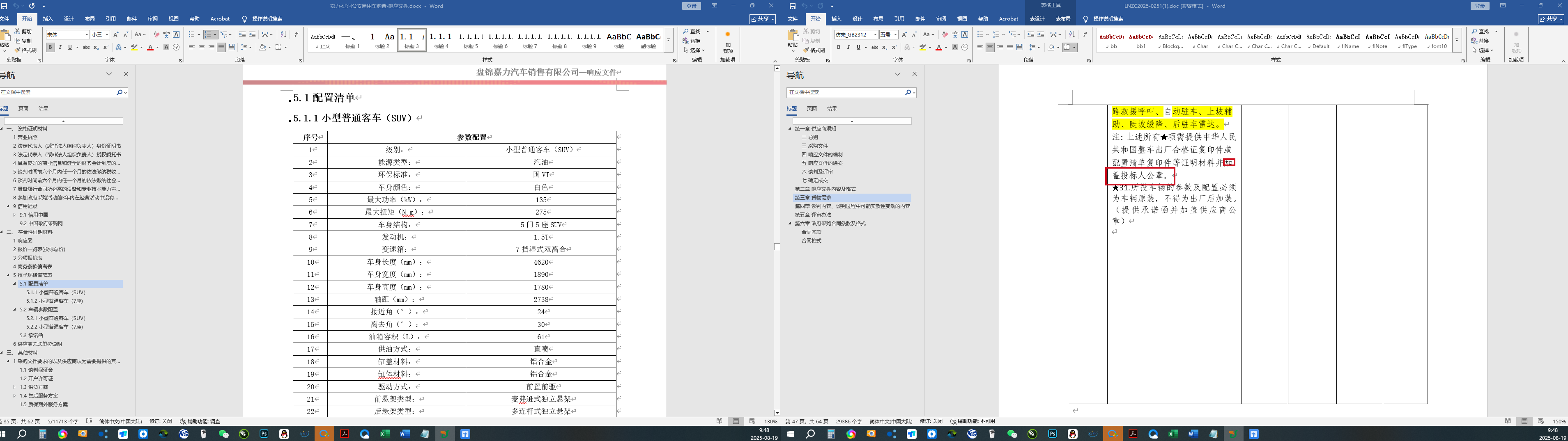Open the 小三 font size dropdown
Screen dimensions: 1568x441
[x=107, y=35]
